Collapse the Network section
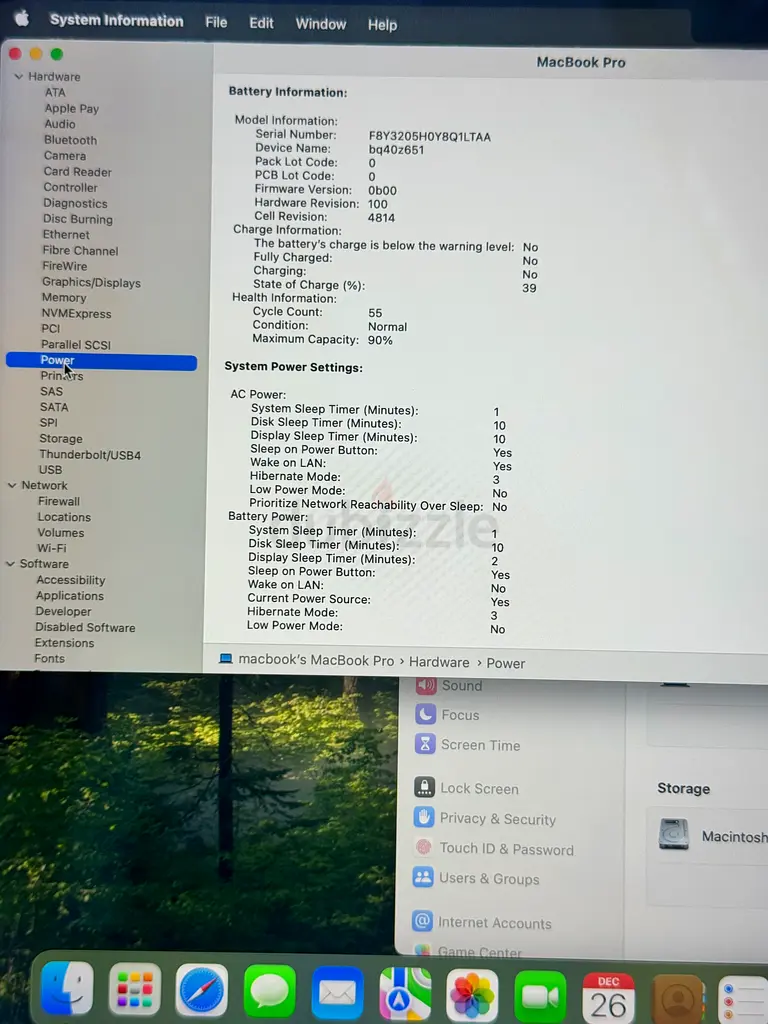Image resolution: width=768 pixels, height=1024 pixels. [12, 485]
